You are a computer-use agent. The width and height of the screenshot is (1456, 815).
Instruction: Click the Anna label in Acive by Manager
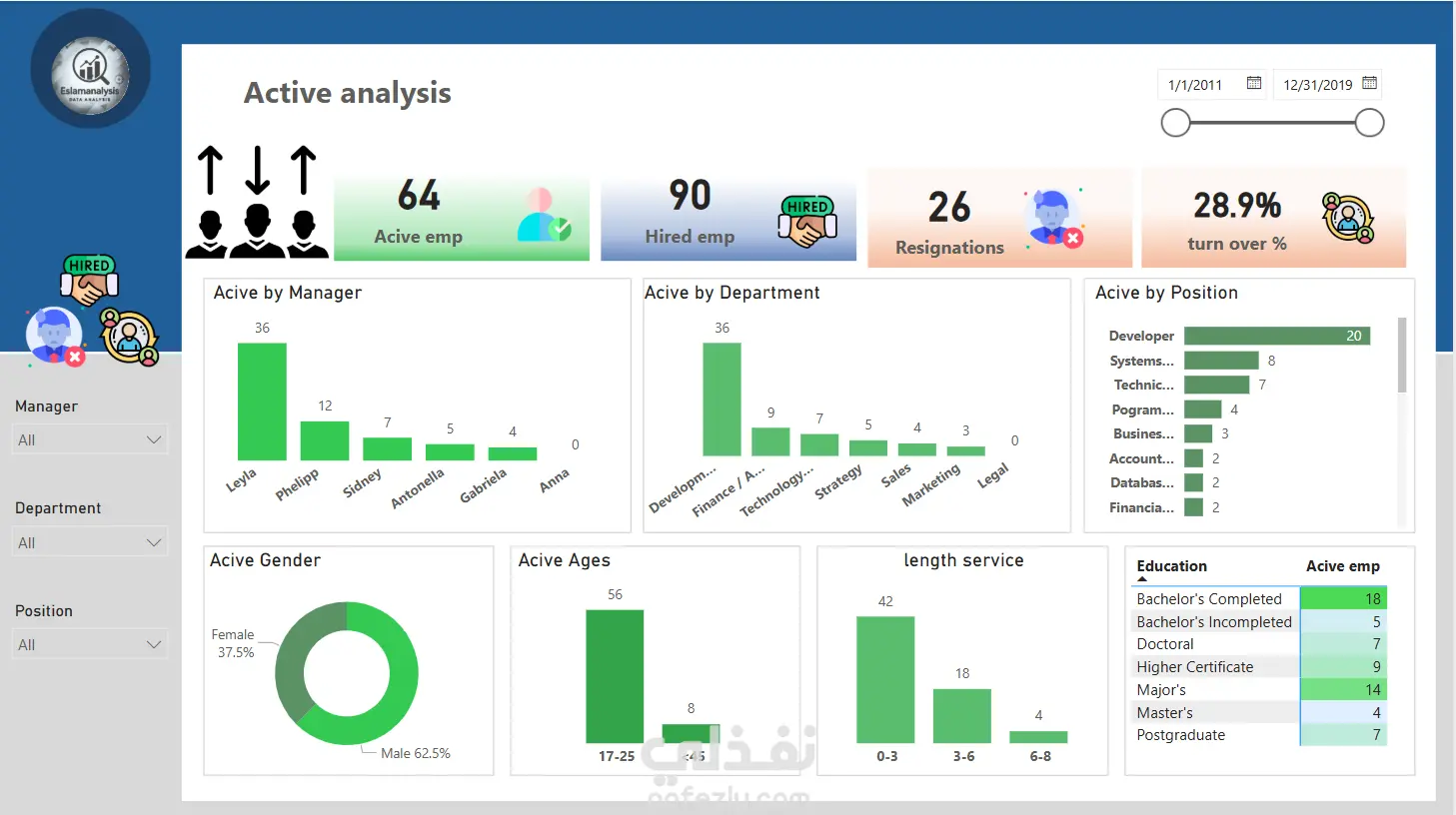[x=555, y=480]
